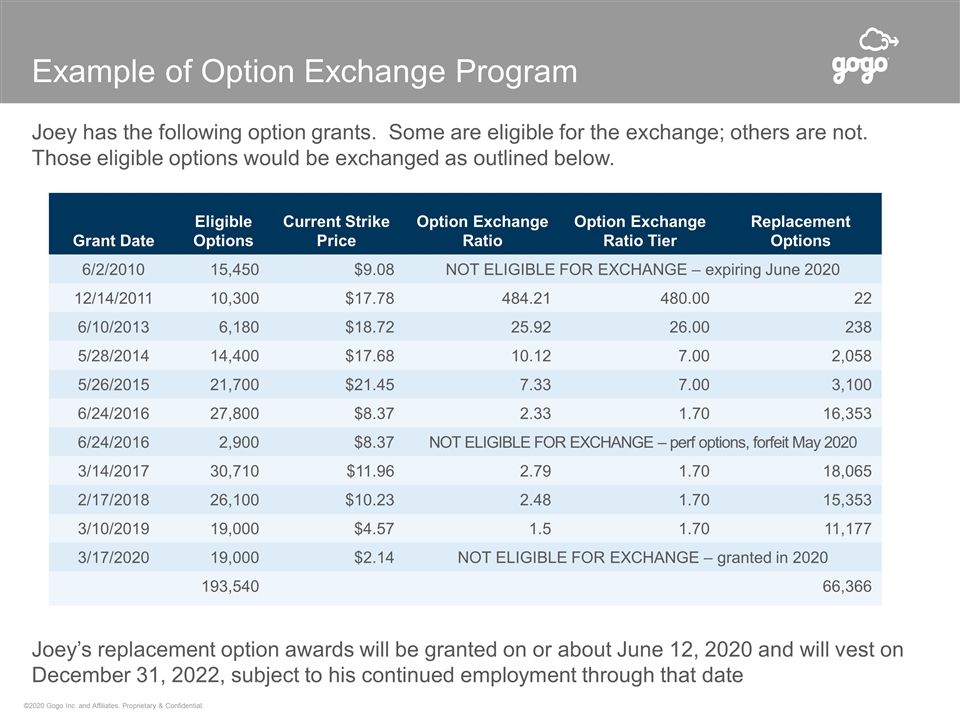Click the 'Current Strike Price' column header

pos(336,231)
